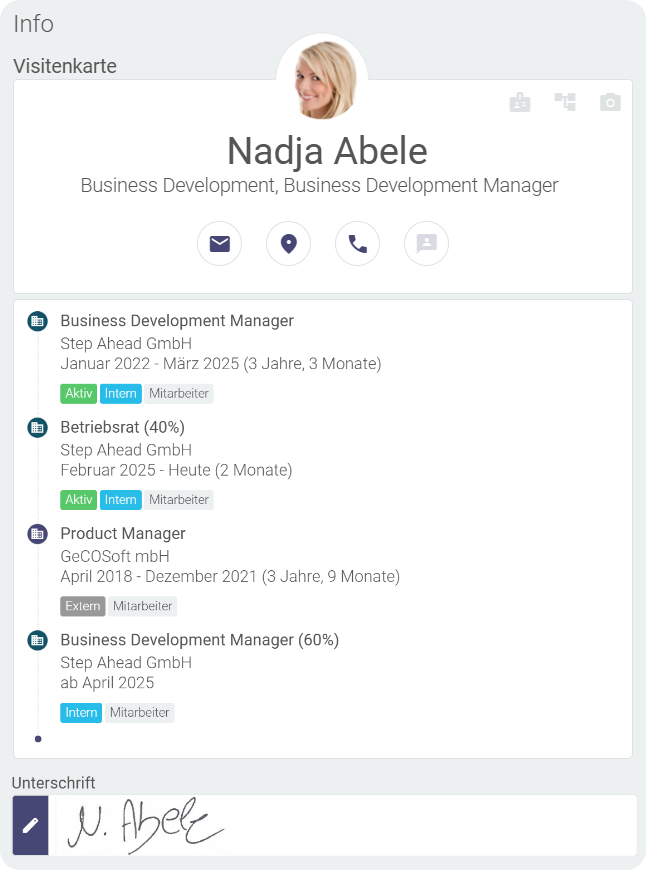646x870 pixels.
Task: Open the contact card message icon
Action: tap(426, 243)
